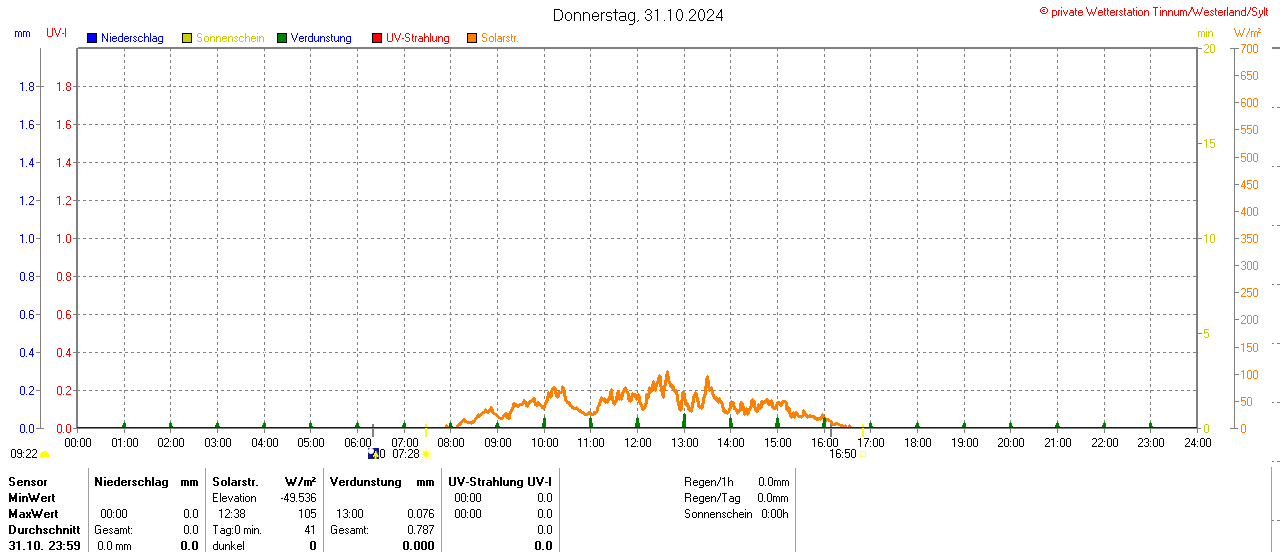Viewport: 1280px width, 552px height.
Task: Click the blue Niederschlag legend square
Action: coord(92,38)
